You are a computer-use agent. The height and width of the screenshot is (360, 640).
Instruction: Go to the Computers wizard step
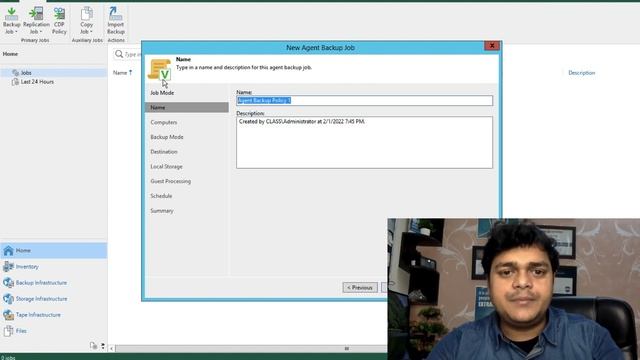point(164,122)
